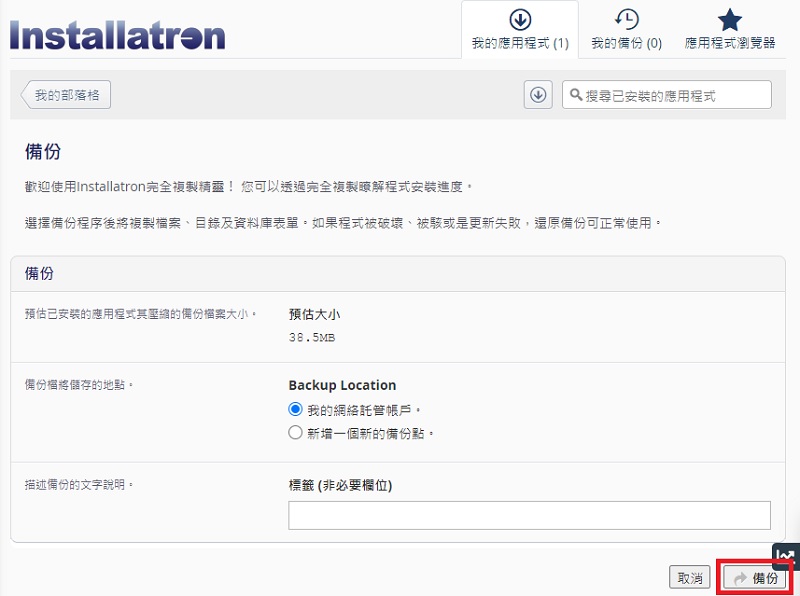Click the 38.5MB estimated size value
Viewport: 800px width, 596px height.
point(312,337)
